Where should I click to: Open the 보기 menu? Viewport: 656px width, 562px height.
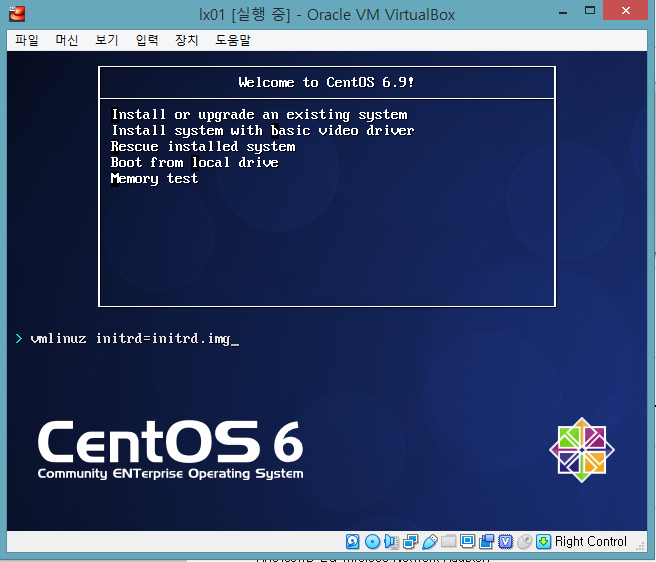(107, 40)
